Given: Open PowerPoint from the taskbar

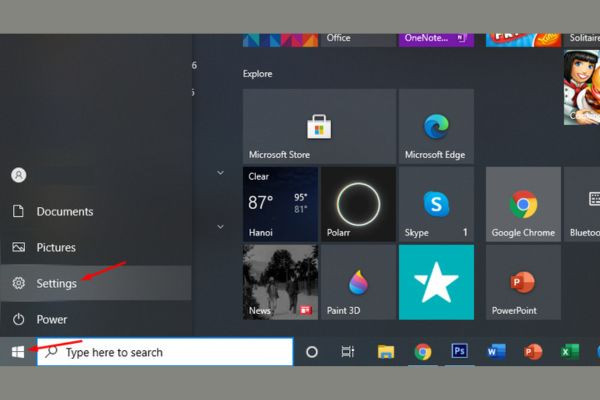Looking at the screenshot, I should (x=533, y=352).
